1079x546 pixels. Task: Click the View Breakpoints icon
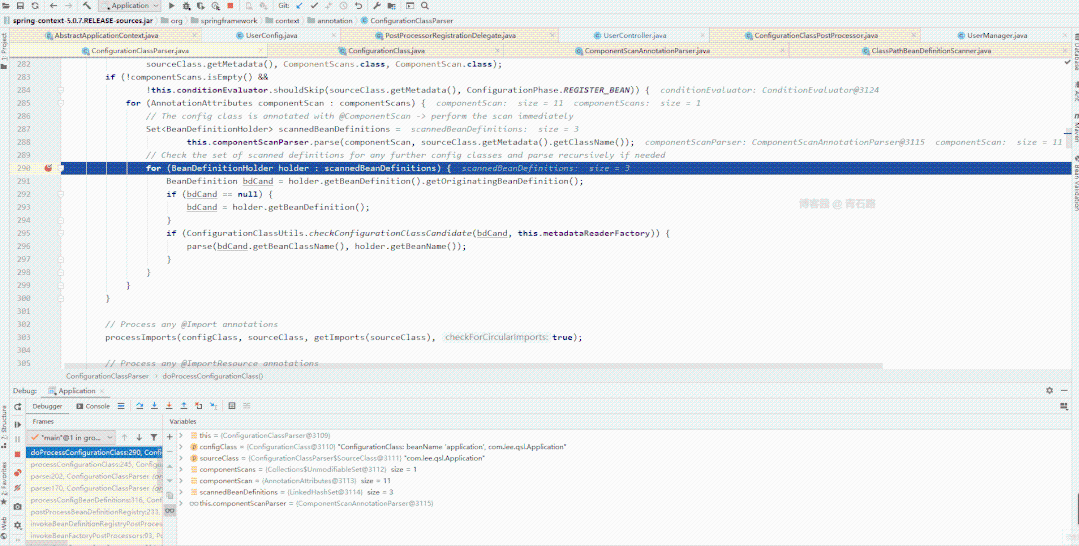tap(17, 472)
